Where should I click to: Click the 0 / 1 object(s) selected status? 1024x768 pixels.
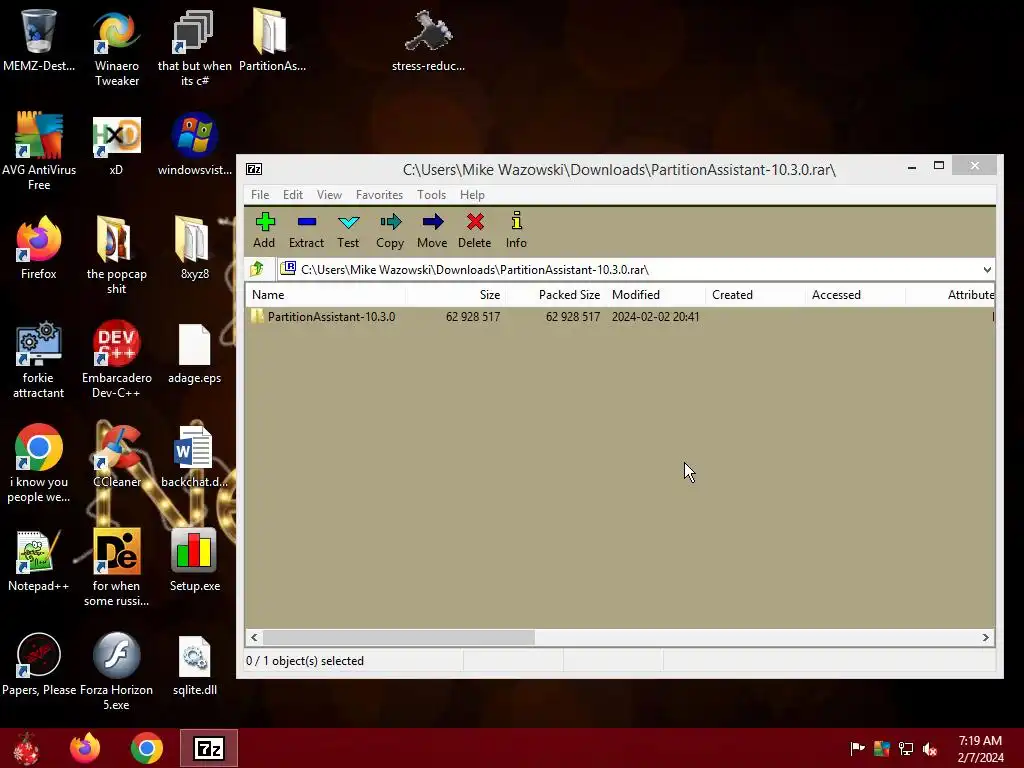tap(305, 661)
